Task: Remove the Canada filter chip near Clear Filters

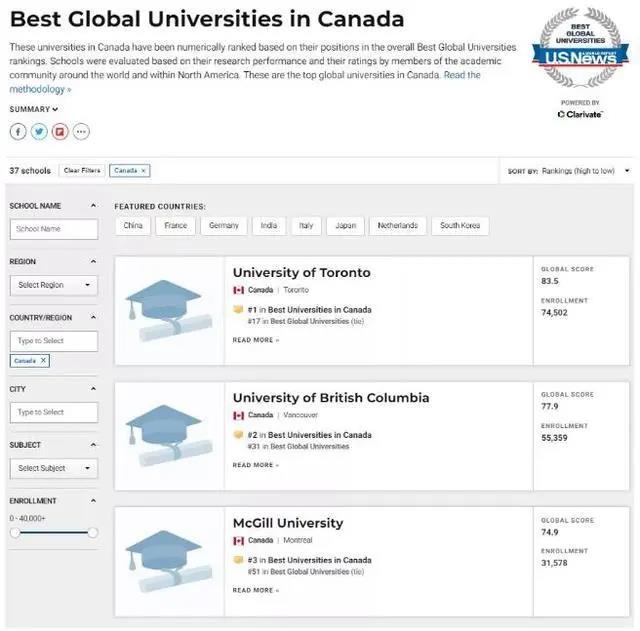Action: tap(143, 171)
